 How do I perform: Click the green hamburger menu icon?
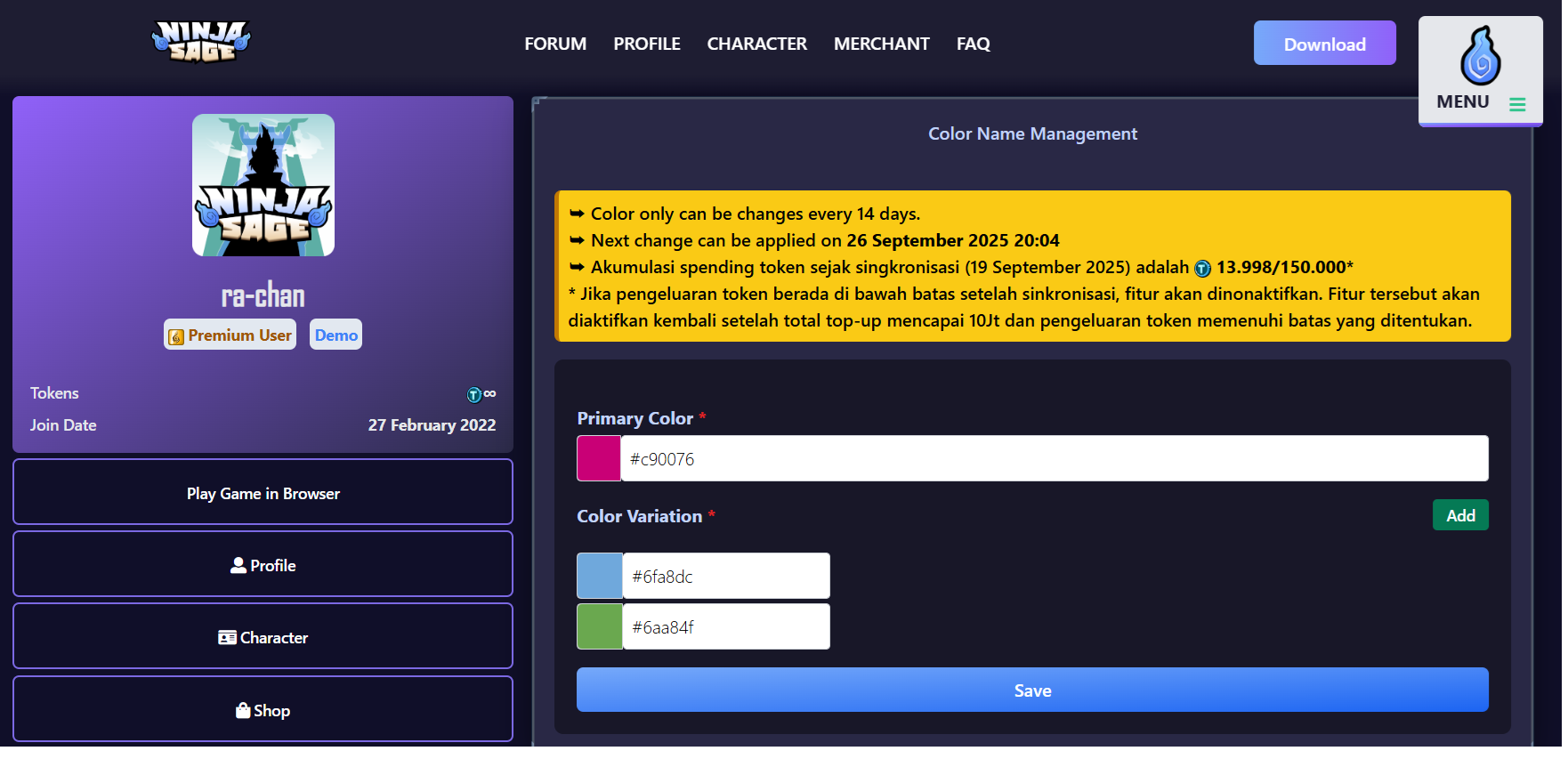(x=1517, y=104)
